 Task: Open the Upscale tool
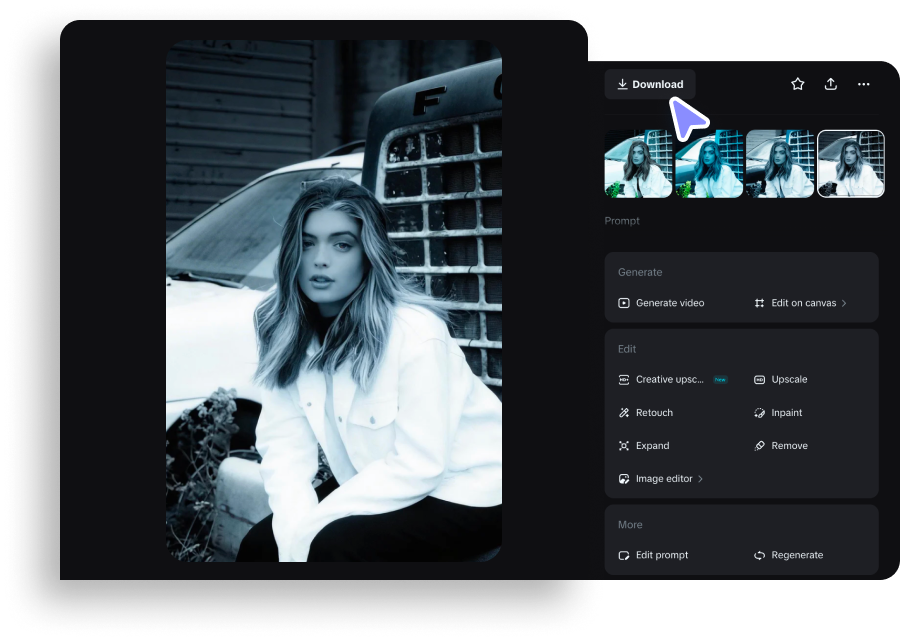tap(788, 379)
